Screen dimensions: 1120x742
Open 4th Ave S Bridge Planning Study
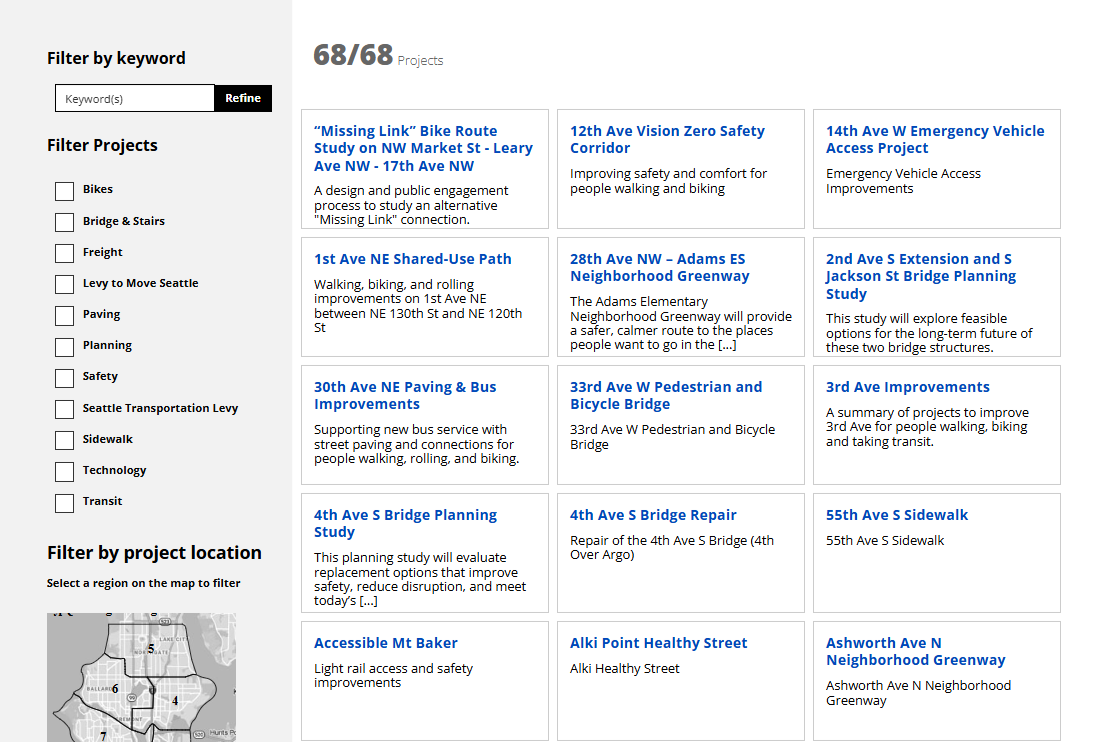(x=405, y=523)
